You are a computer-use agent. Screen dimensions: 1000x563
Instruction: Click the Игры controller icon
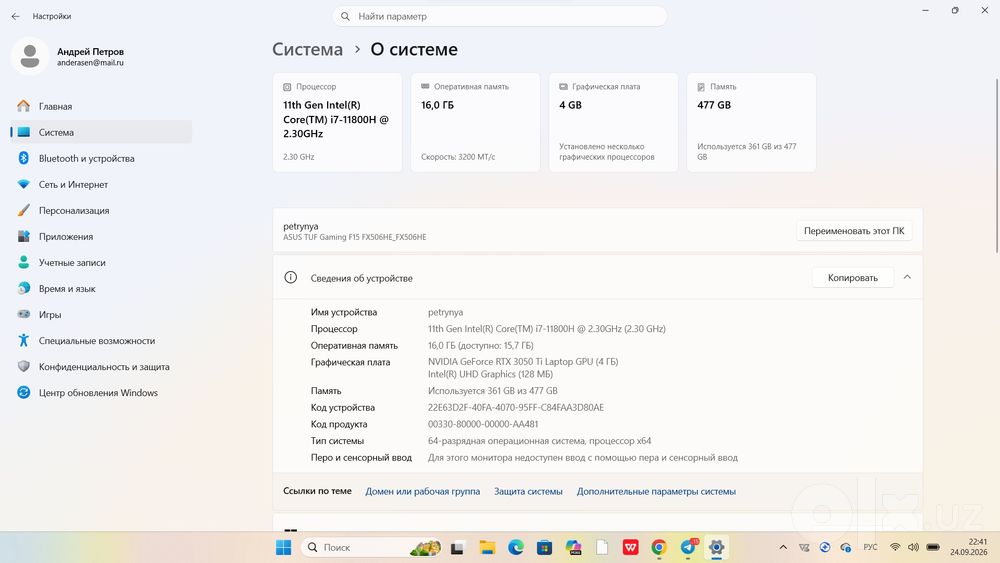(24, 314)
